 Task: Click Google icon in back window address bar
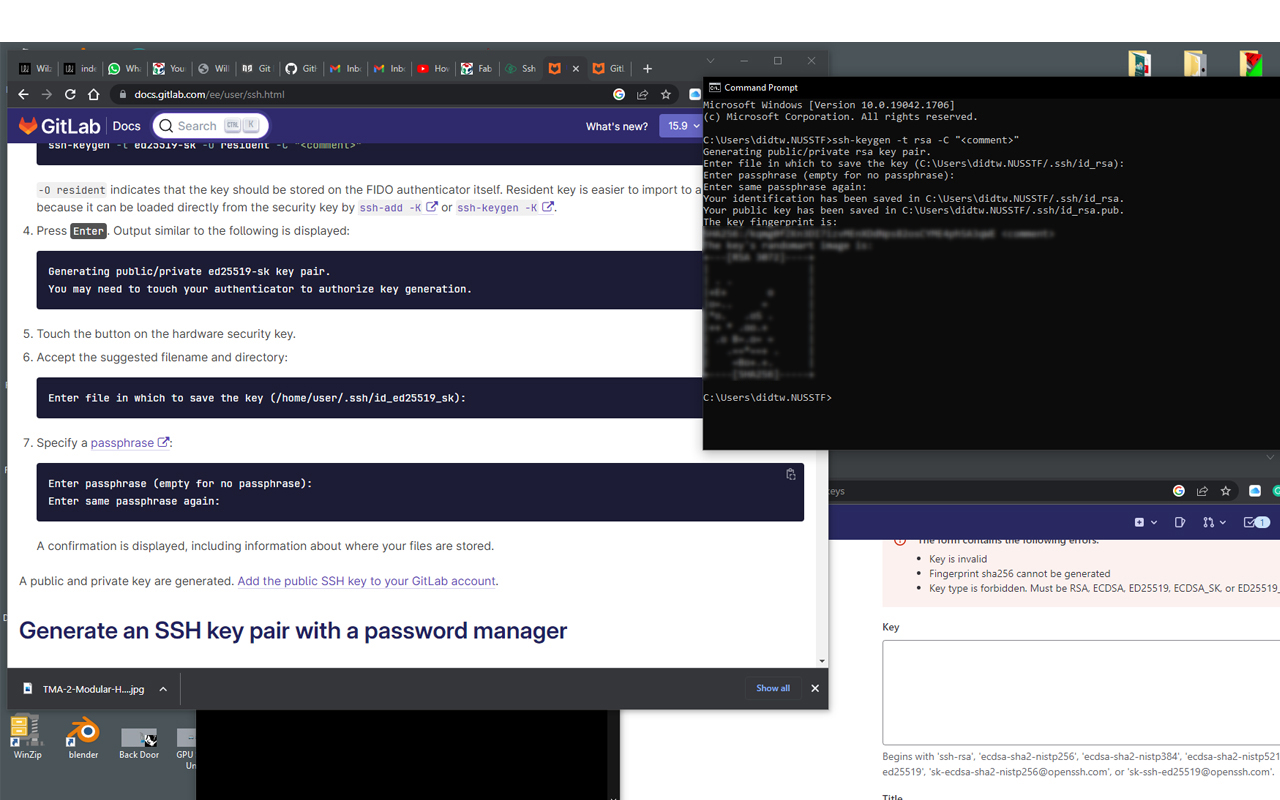coord(1179,491)
